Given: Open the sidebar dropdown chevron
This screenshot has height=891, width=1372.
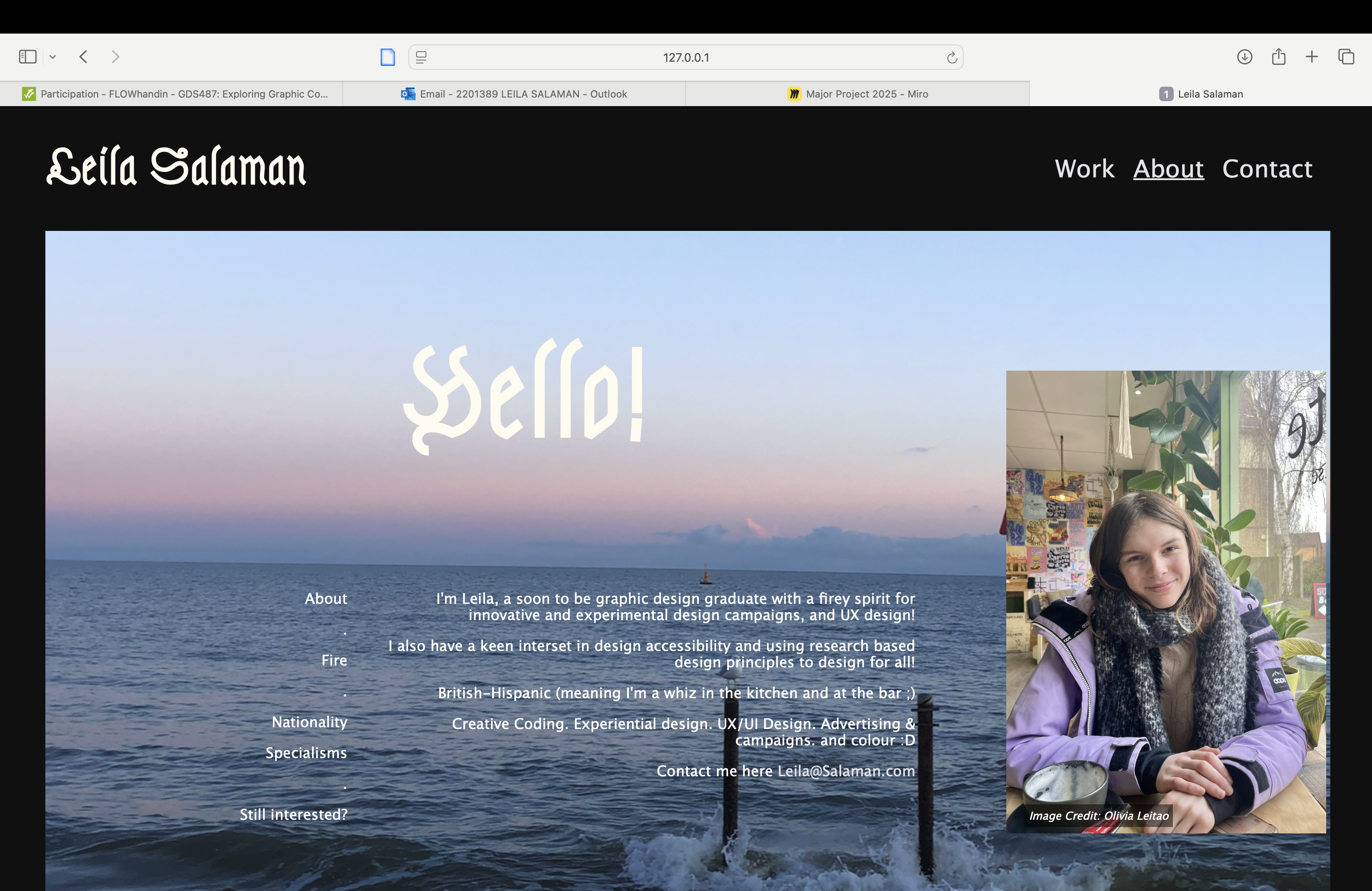Looking at the screenshot, I should (x=53, y=56).
